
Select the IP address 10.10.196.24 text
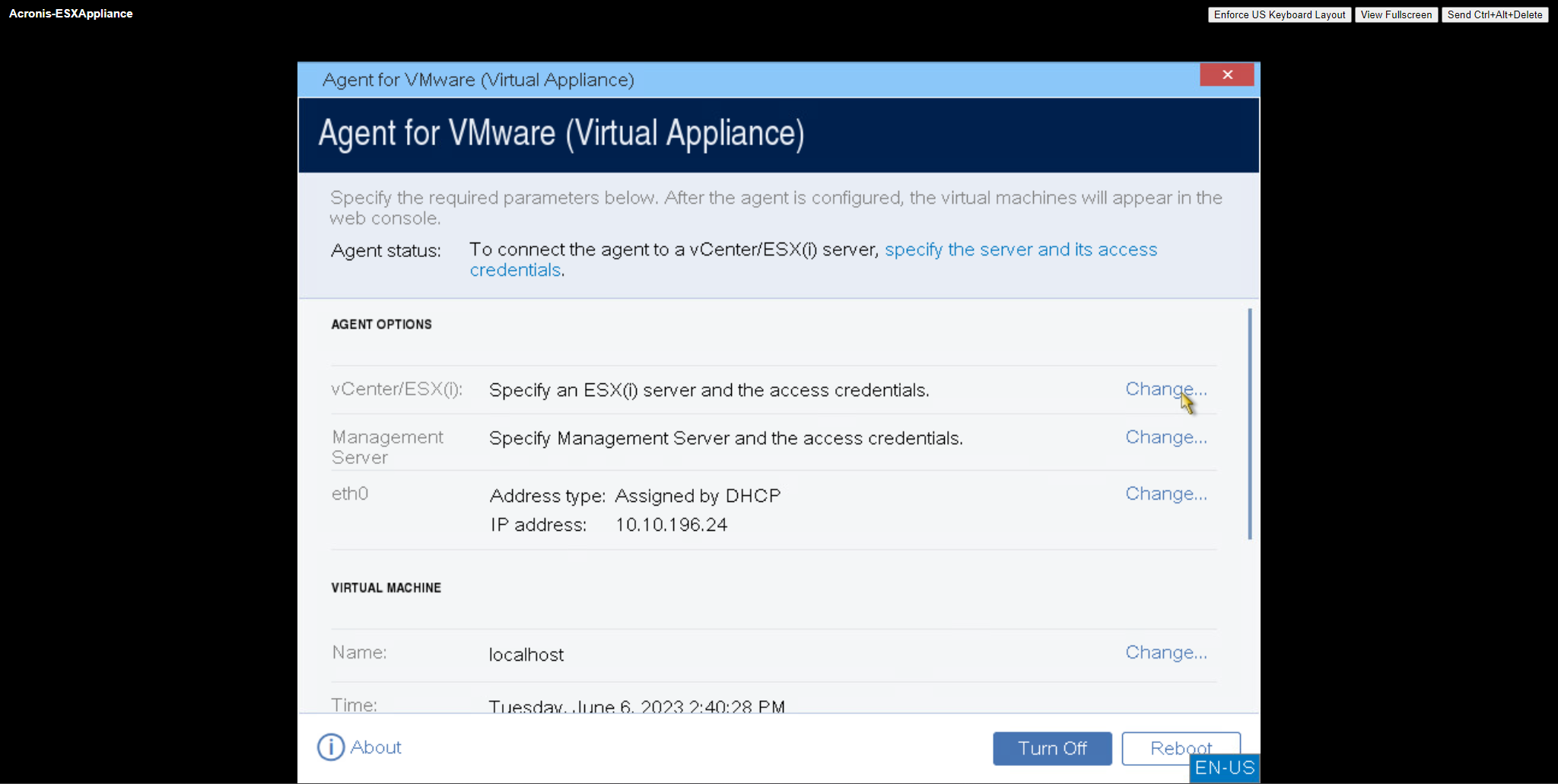[x=671, y=525]
